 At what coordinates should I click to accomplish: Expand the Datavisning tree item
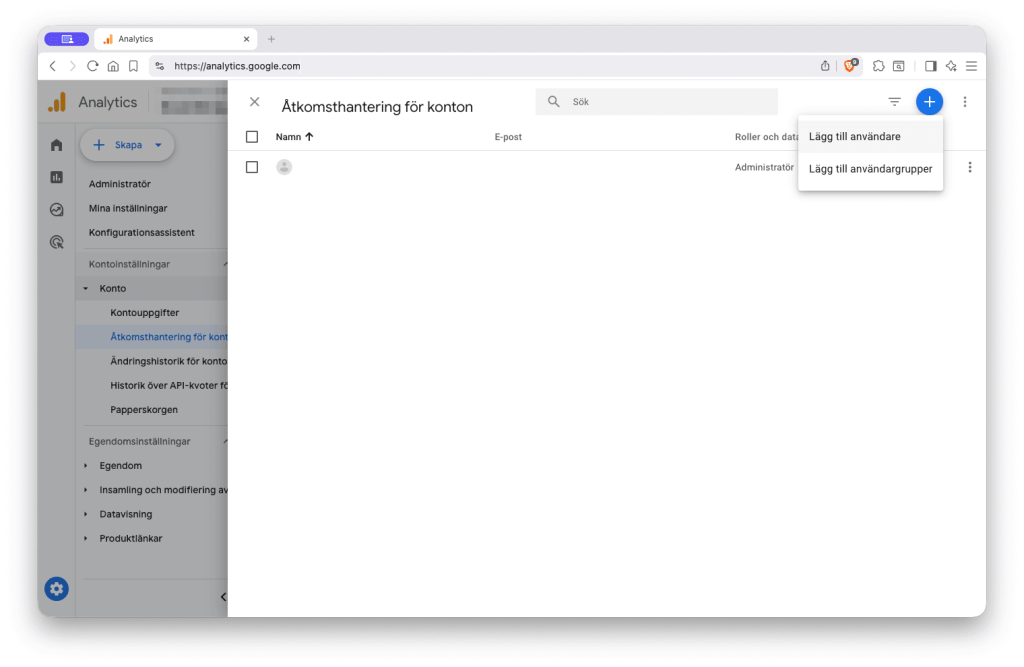pyautogui.click(x=86, y=514)
